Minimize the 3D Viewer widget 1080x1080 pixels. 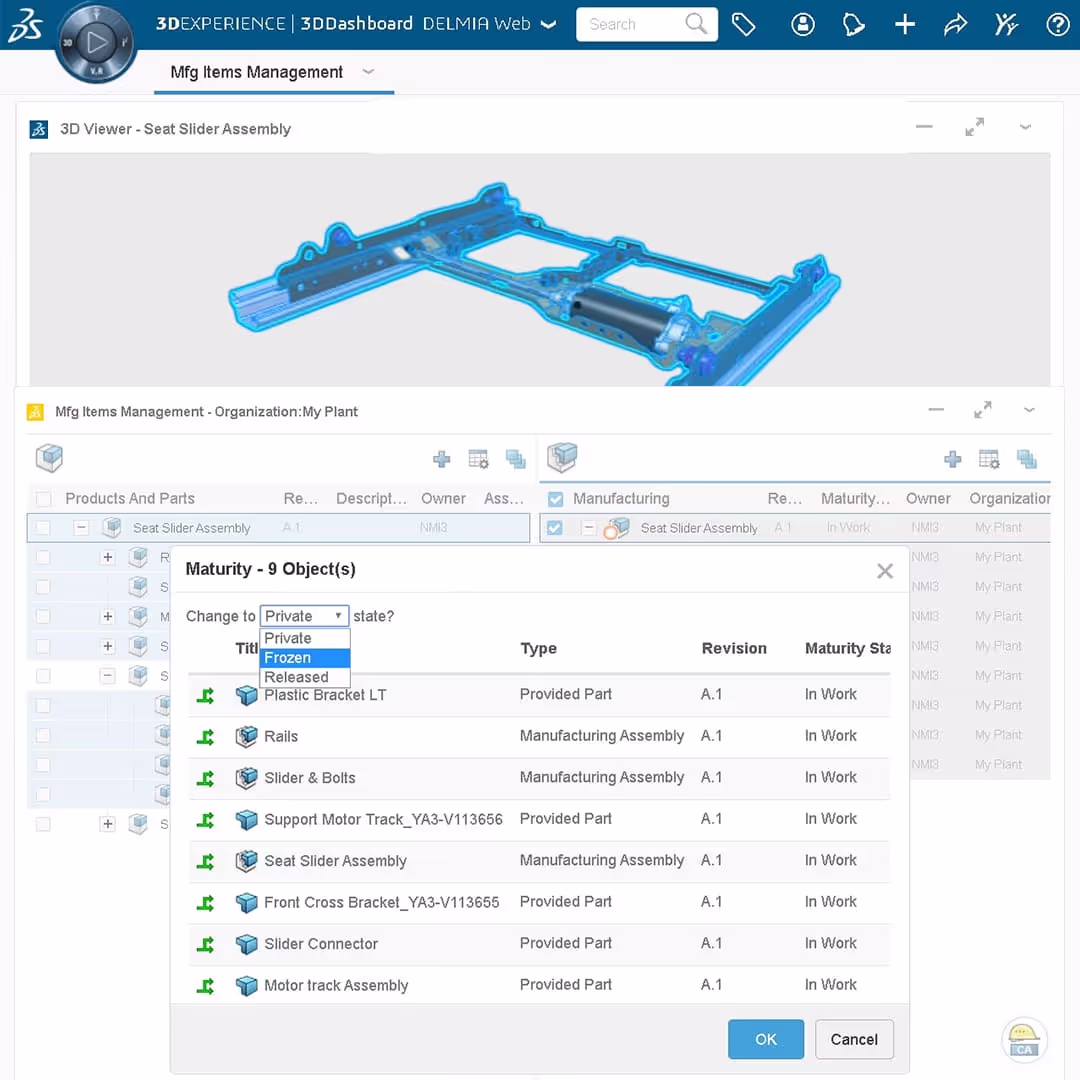tap(924, 127)
